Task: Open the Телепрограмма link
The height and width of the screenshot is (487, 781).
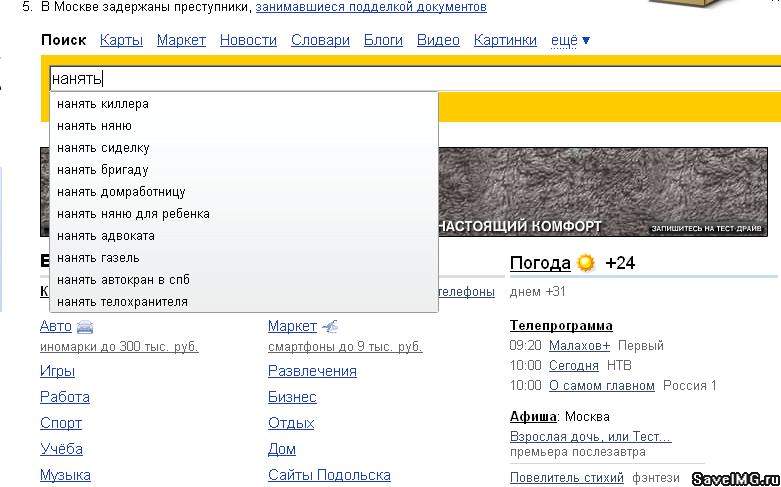Action: click(x=561, y=326)
